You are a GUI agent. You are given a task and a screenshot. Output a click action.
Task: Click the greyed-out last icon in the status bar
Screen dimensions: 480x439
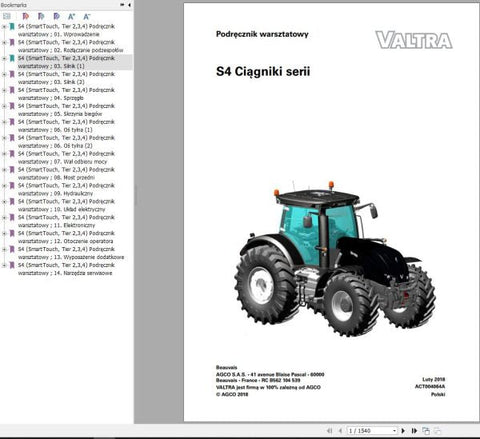click(437, 431)
